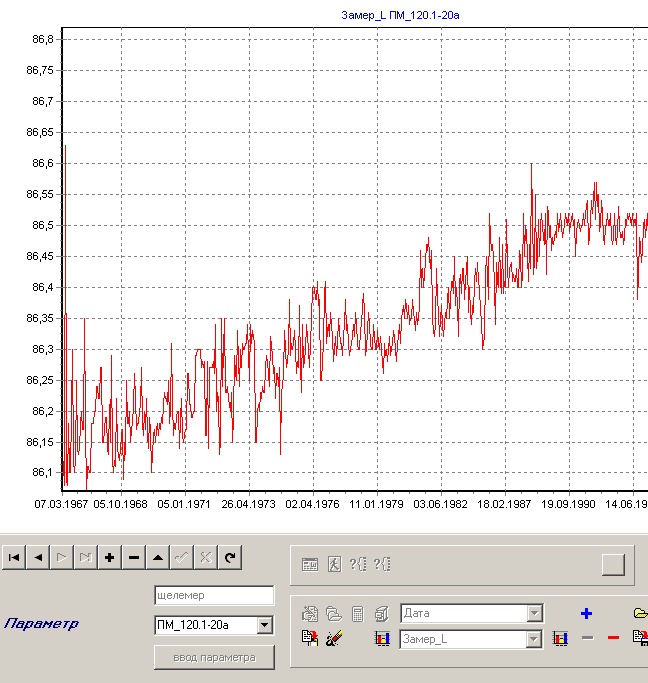This screenshot has width=648, height=683.
Task: Click bar chart icon right of Замер_L
Action: [x=560, y=639]
